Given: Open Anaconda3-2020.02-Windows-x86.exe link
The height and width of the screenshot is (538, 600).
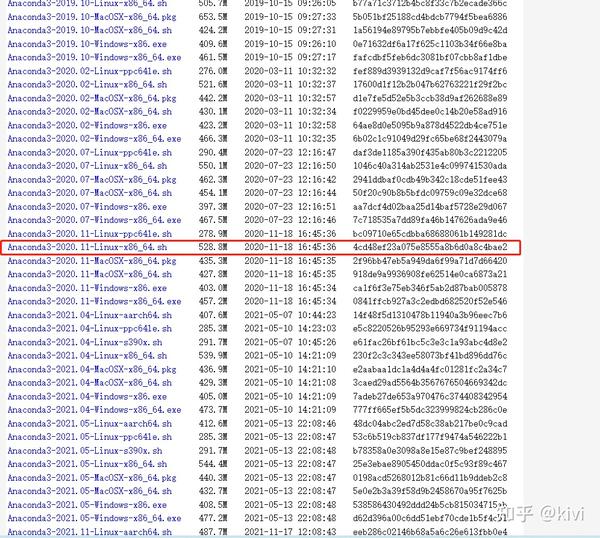Looking at the screenshot, I should pos(87,126).
